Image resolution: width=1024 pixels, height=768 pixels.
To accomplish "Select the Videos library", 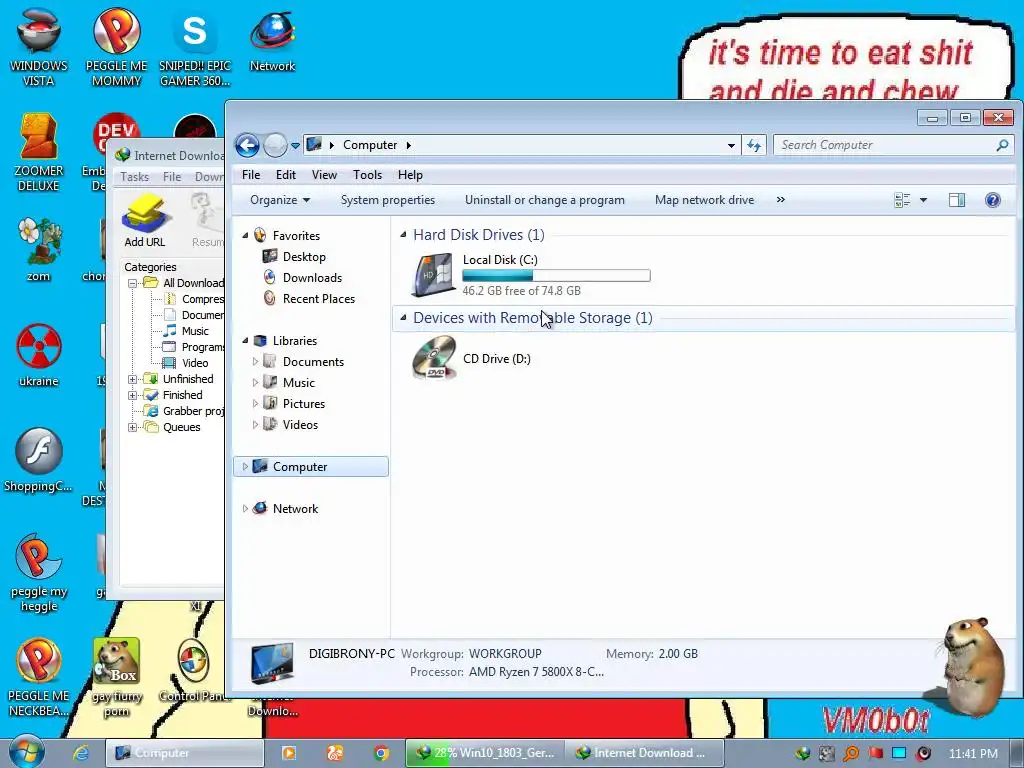I will point(300,424).
